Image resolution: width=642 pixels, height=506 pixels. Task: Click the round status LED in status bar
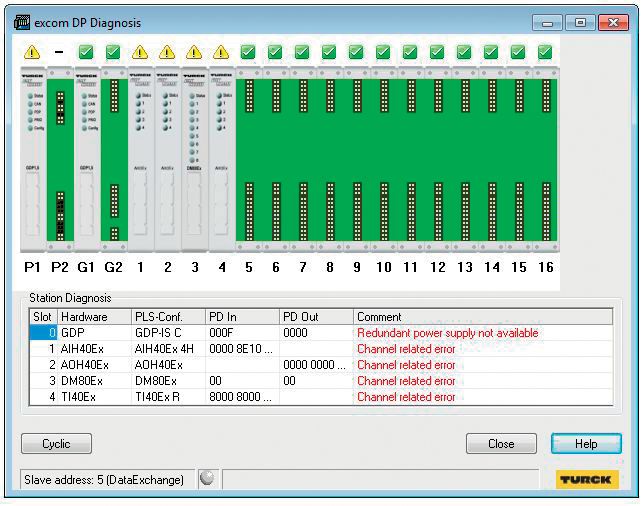pyautogui.click(x=207, y=478)
